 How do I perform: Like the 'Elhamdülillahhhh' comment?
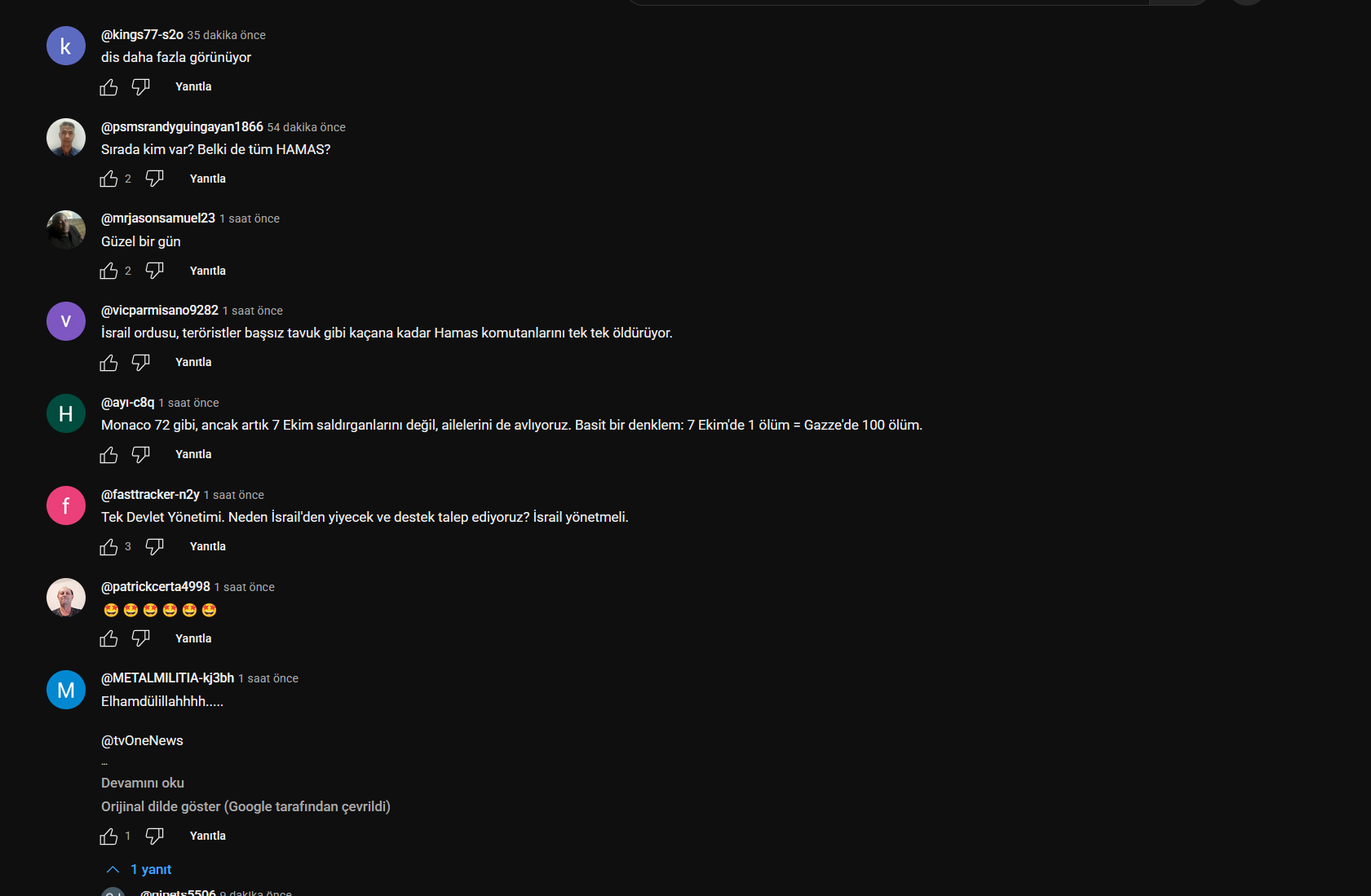[x=108, y=836]
